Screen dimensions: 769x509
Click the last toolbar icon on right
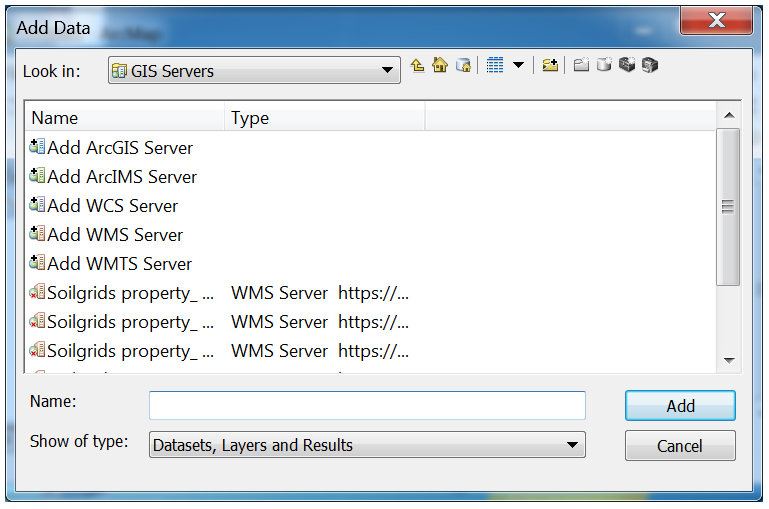650,66
